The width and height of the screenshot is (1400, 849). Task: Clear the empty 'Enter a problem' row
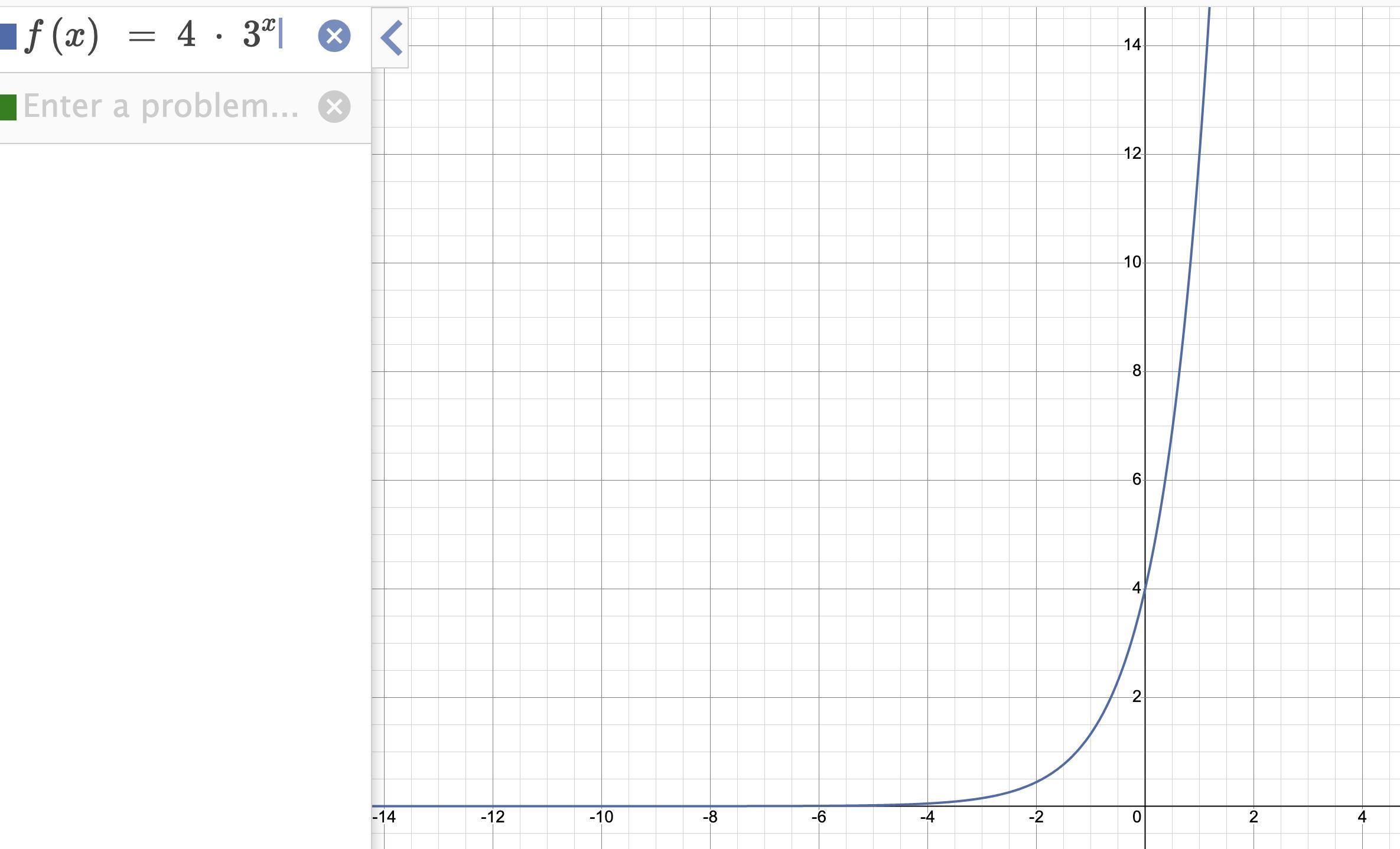tap(334, 107)
